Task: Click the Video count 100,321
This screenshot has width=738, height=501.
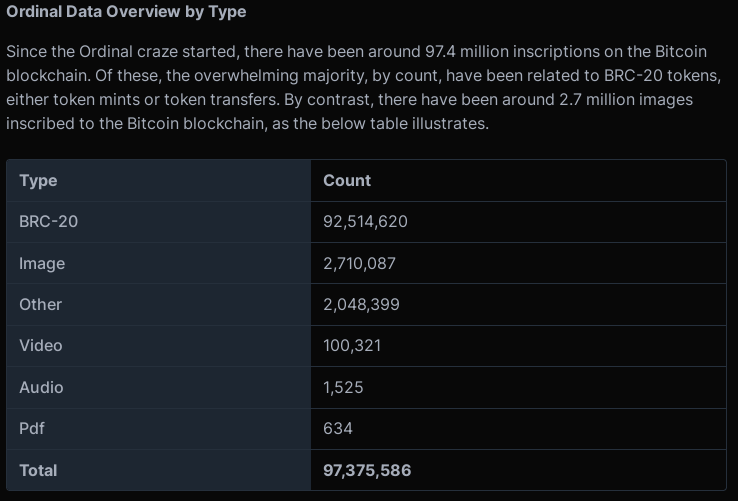Action: point(352,346)
